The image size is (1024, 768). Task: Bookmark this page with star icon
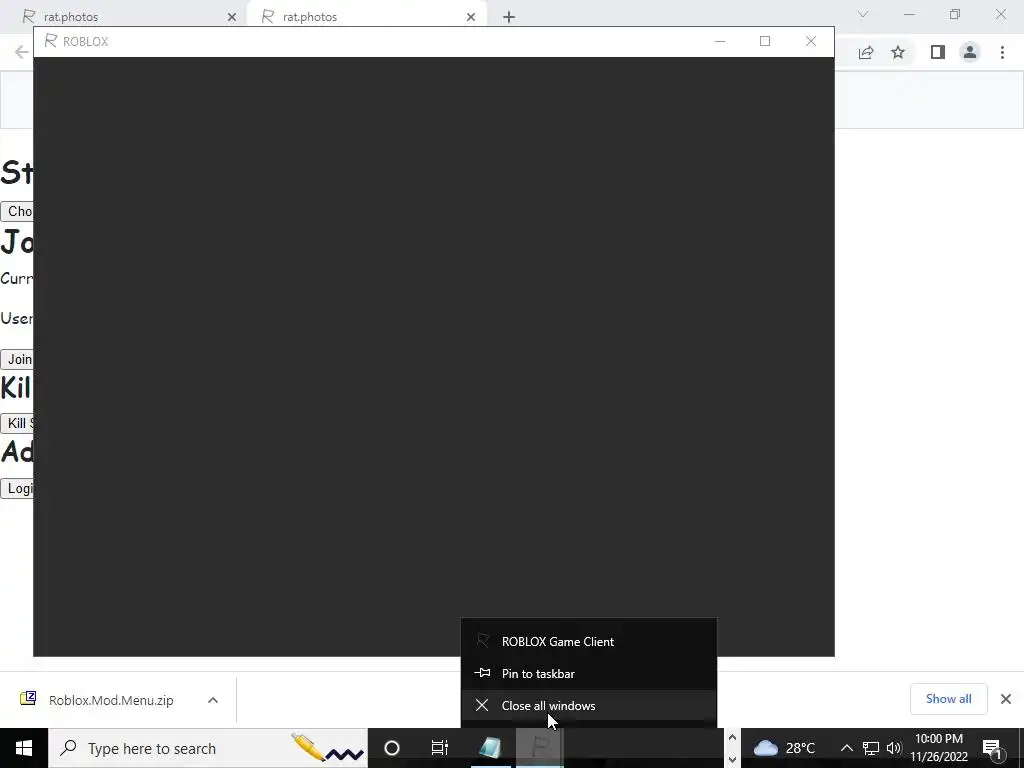(x=898, y=52)
